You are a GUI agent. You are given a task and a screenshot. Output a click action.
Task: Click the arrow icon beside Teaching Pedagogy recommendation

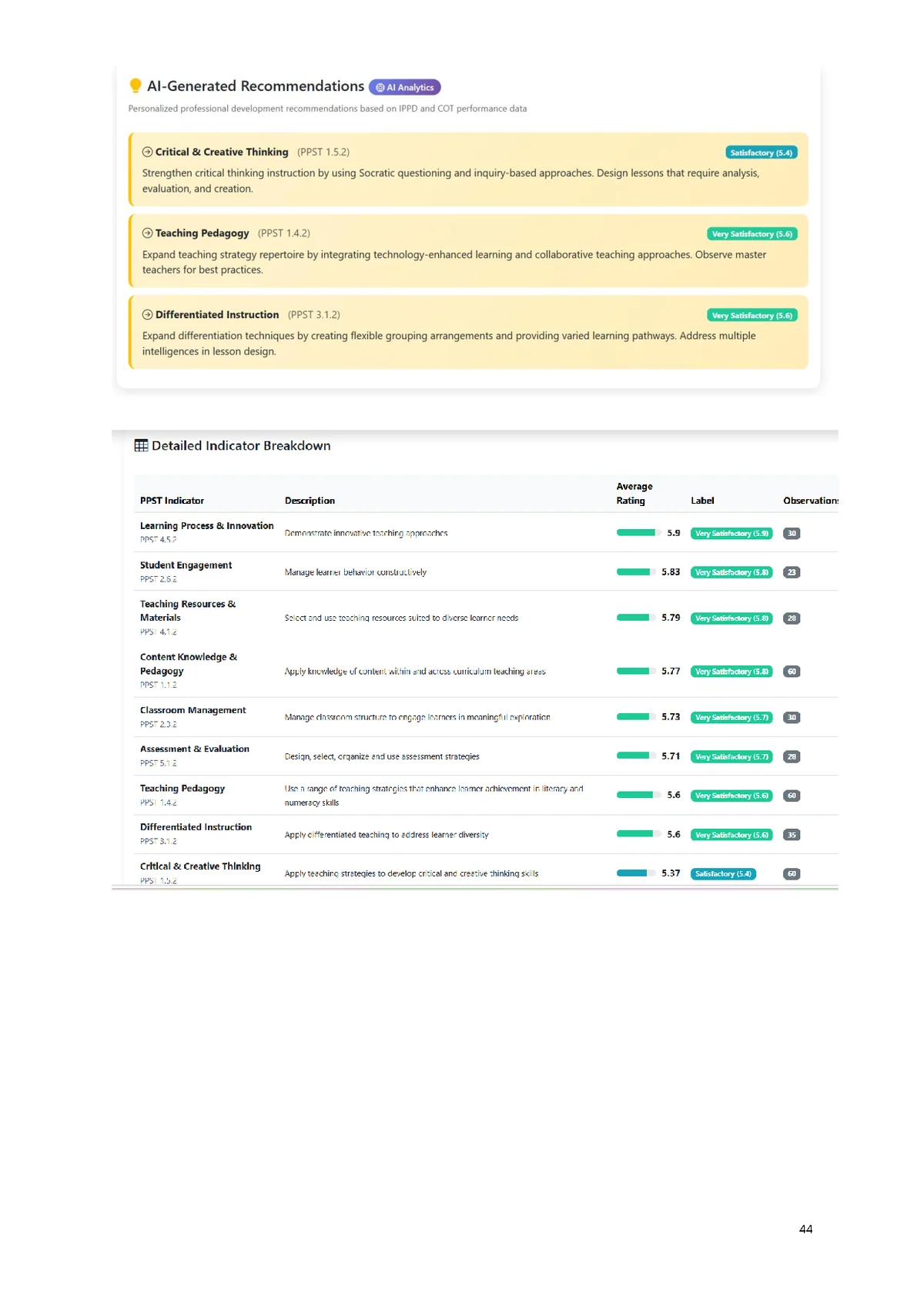[147, 233]
